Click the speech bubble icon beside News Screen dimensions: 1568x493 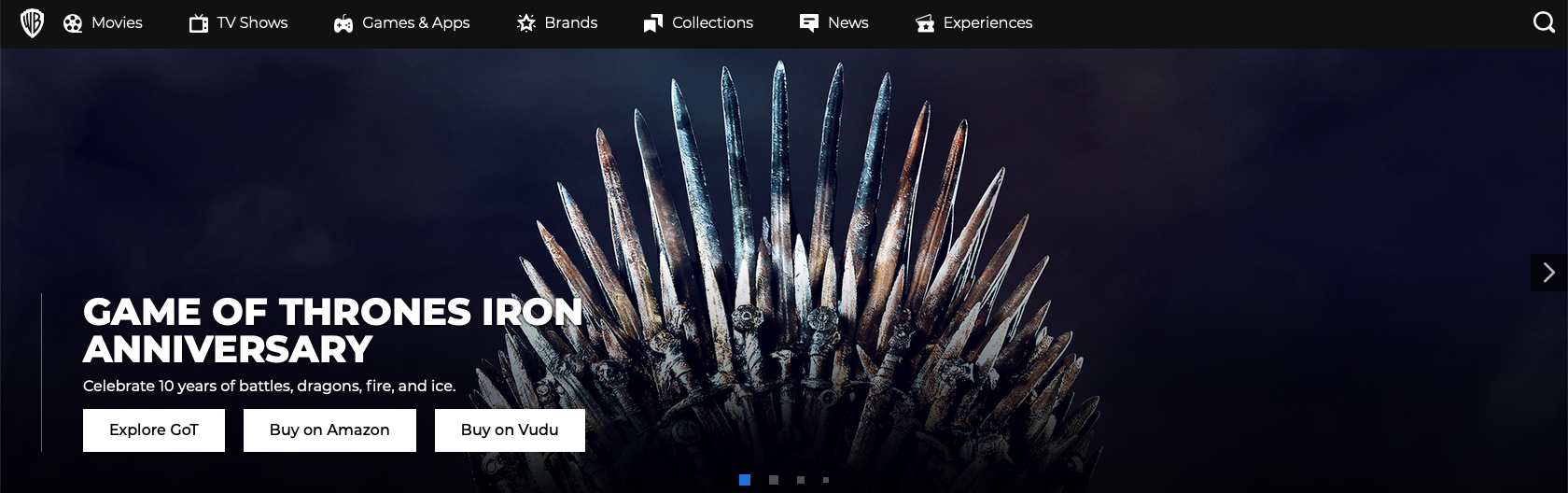point(809,23)
